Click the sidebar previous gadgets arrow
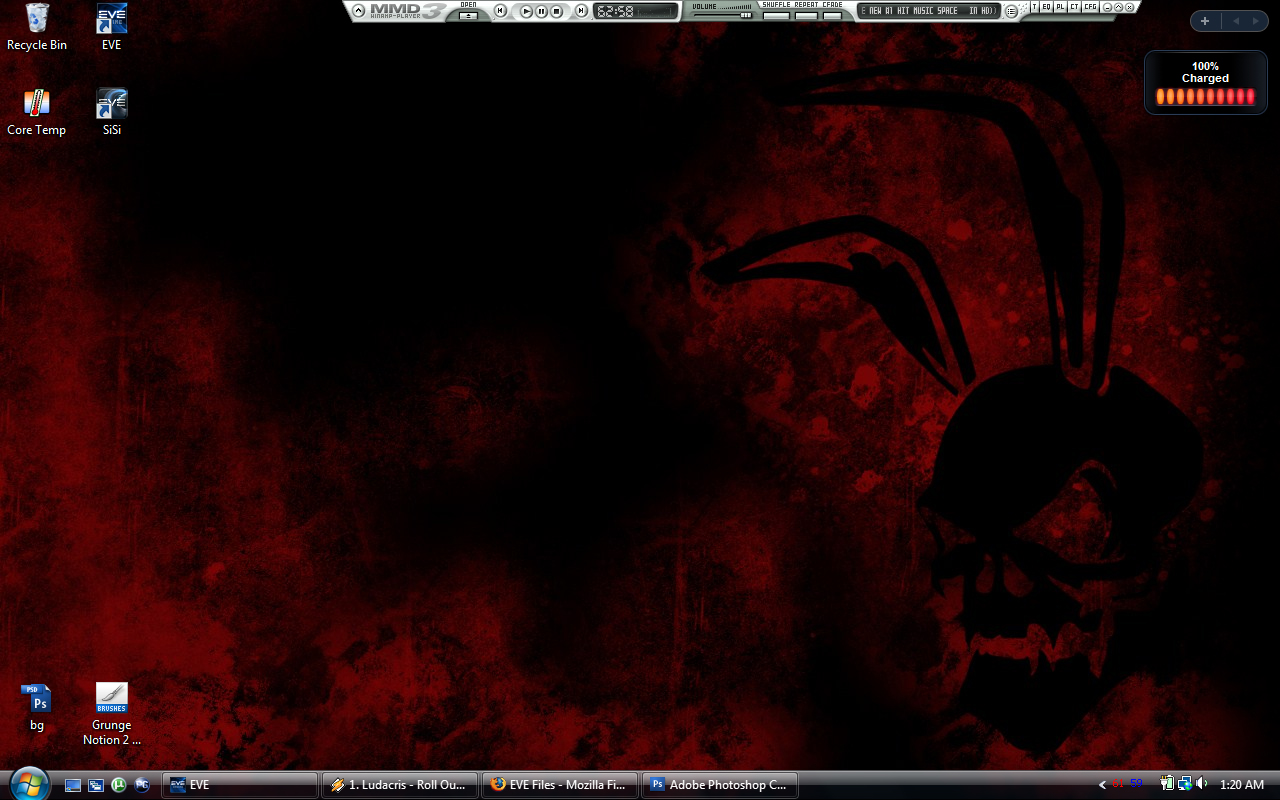This screenshot has width=1280, height=800. coord(1235,21)
